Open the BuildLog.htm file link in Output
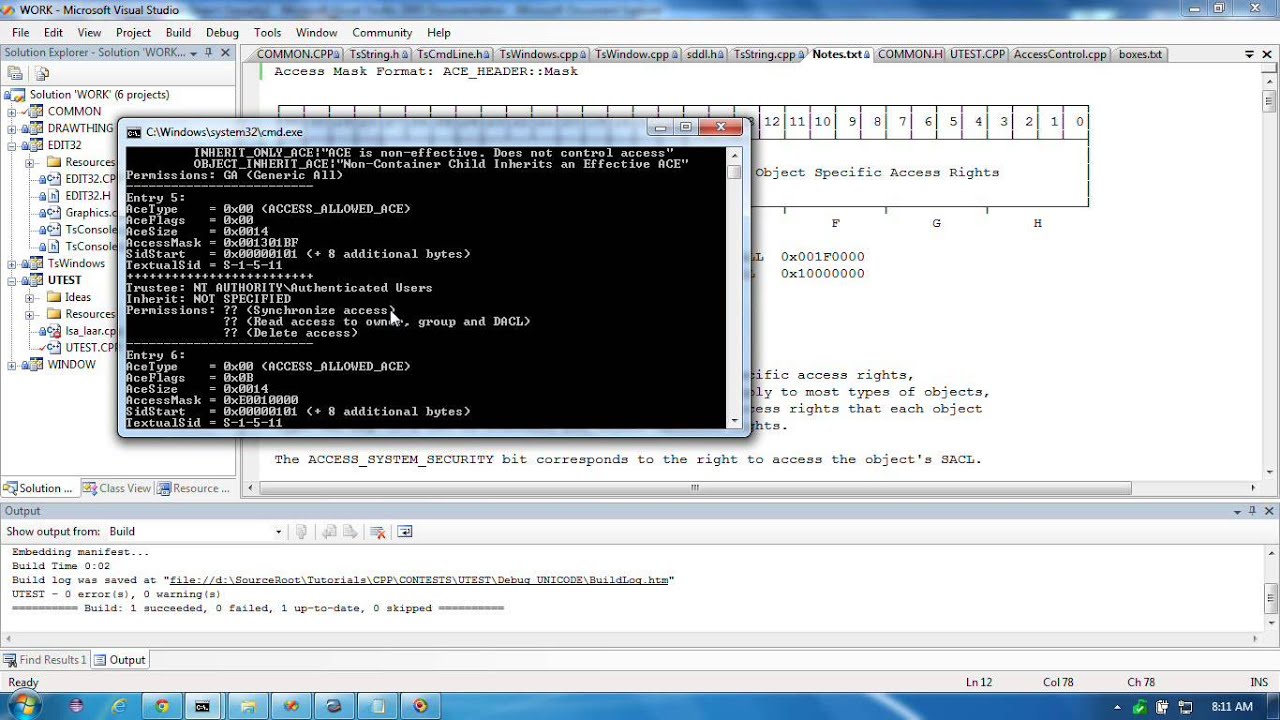 [421, 580]
